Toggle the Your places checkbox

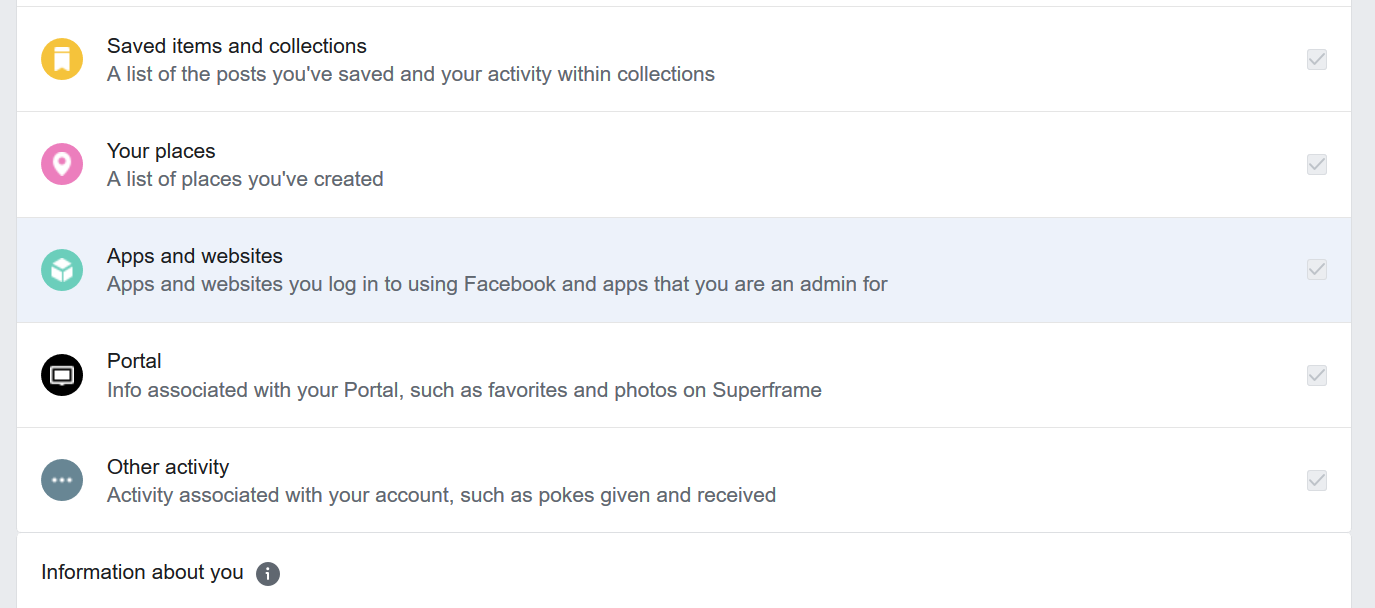(1317, 164)
